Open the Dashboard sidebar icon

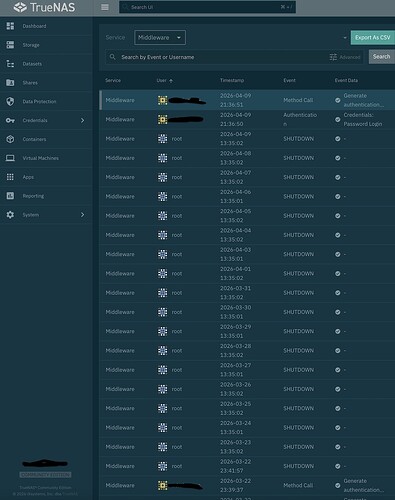[10, 26]
